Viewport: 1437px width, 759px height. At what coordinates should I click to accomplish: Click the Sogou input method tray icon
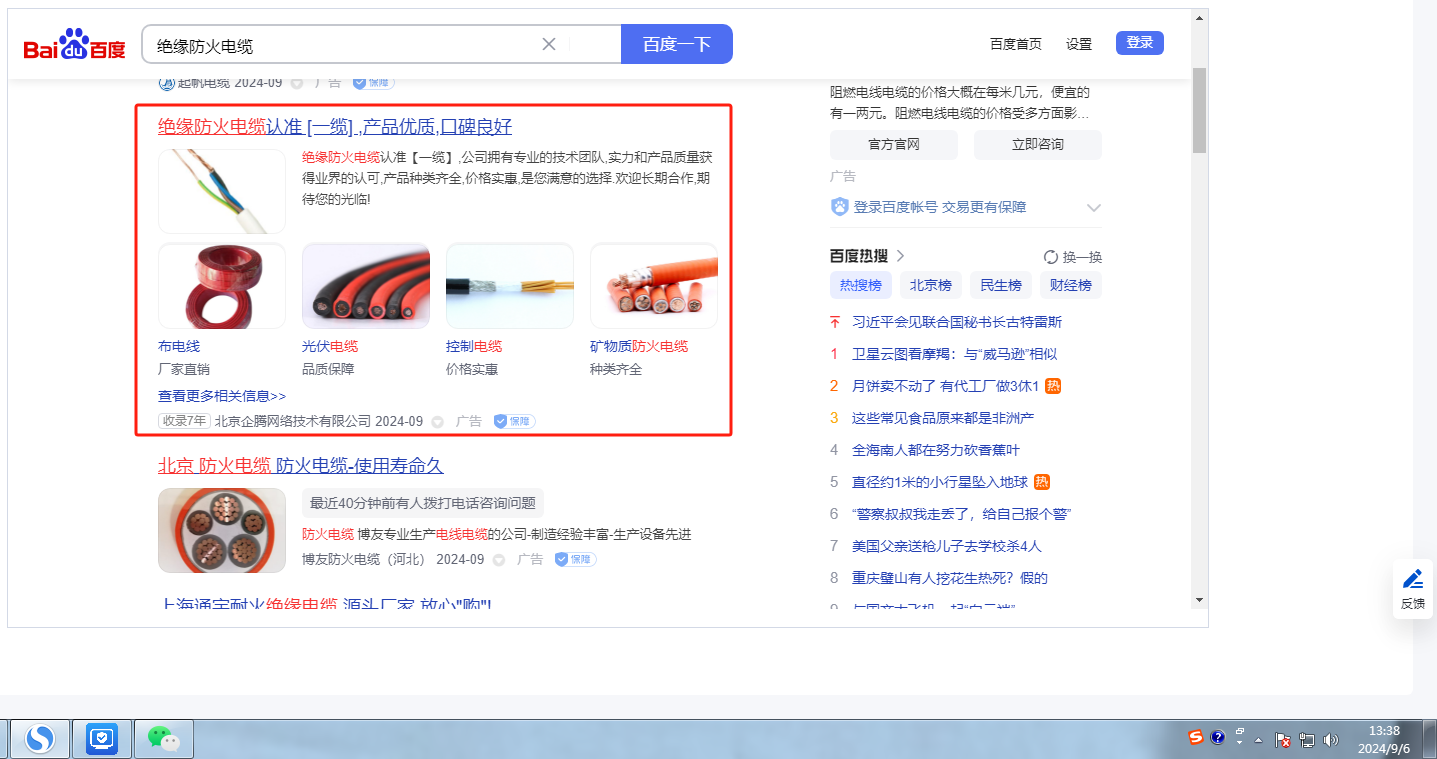point(1196,738)
